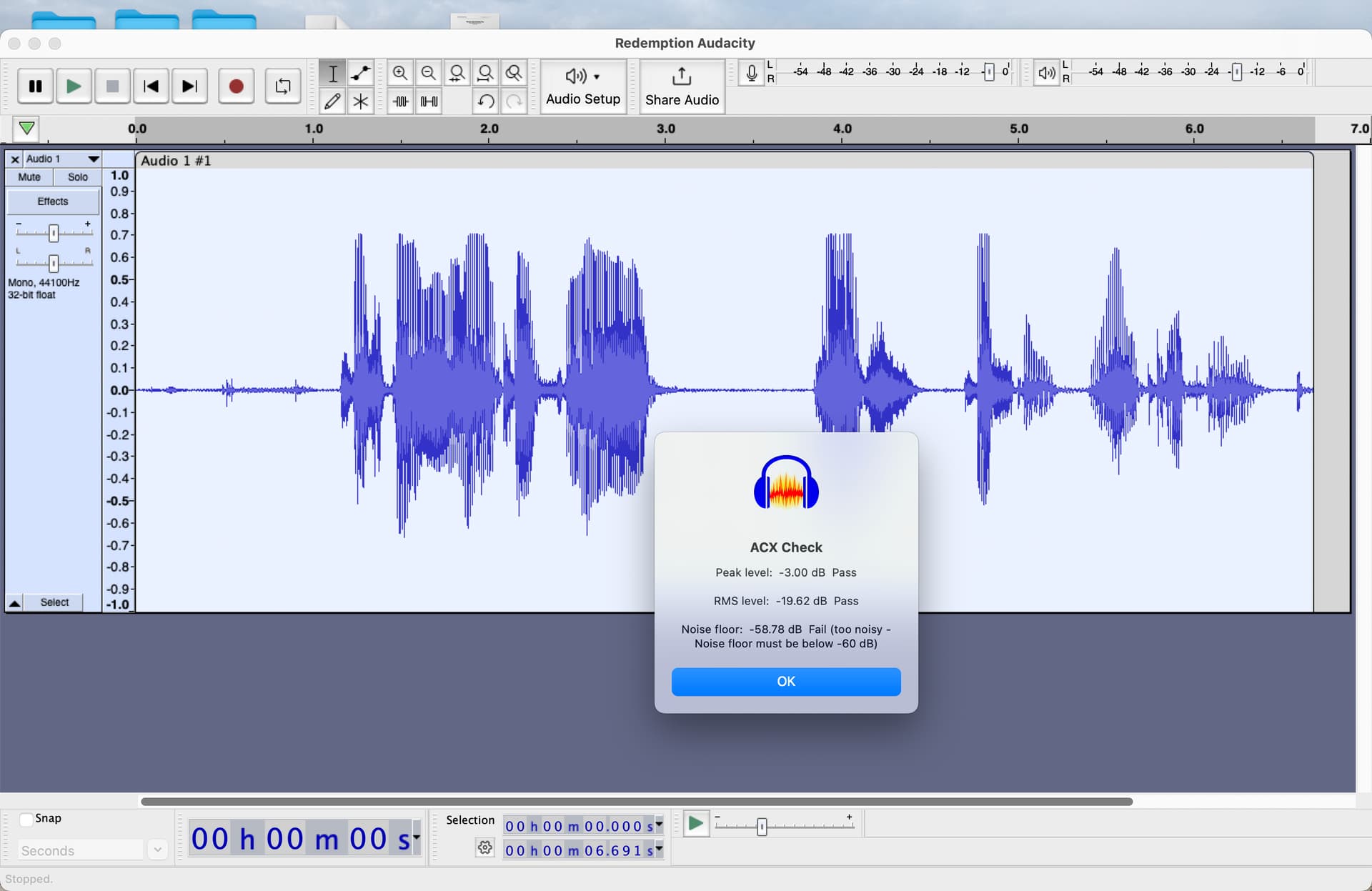This screenshot has height=891, width=1372.
Task: Adjust the track gain slider
Action: pos(54,233)
